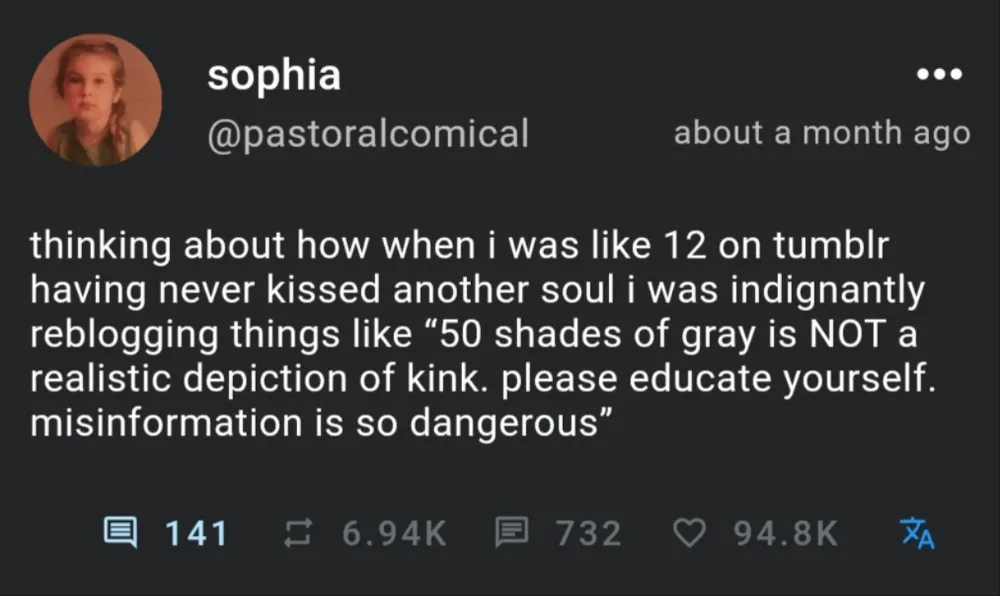This screenshot has height=596, width=1000.
Task: View the 732 quotes count
Action: coord(588,533)
